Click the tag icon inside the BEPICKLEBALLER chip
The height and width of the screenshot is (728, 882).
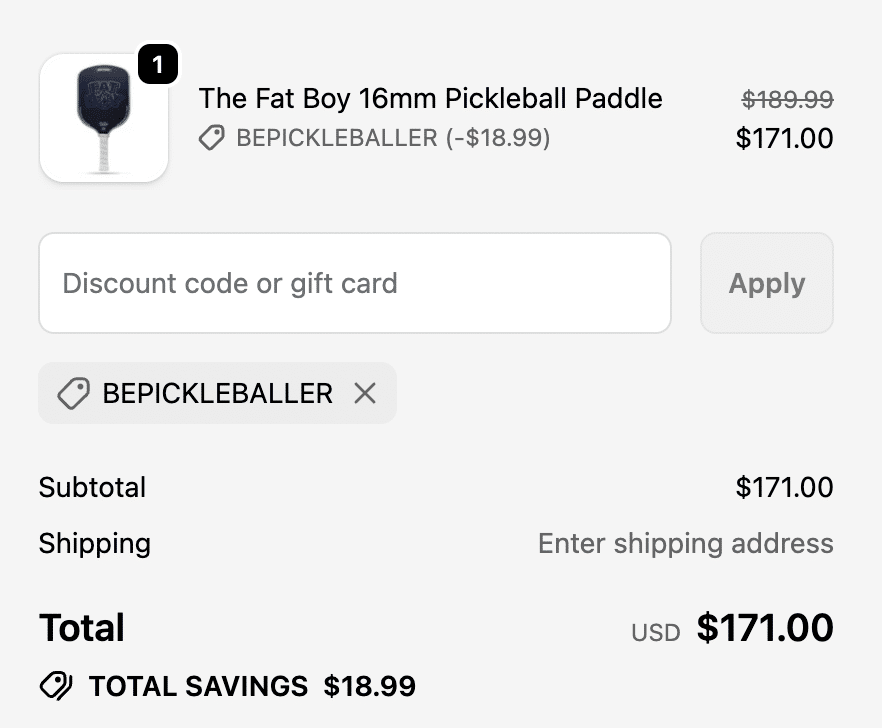pyautogui.click(x=73, y=393)
